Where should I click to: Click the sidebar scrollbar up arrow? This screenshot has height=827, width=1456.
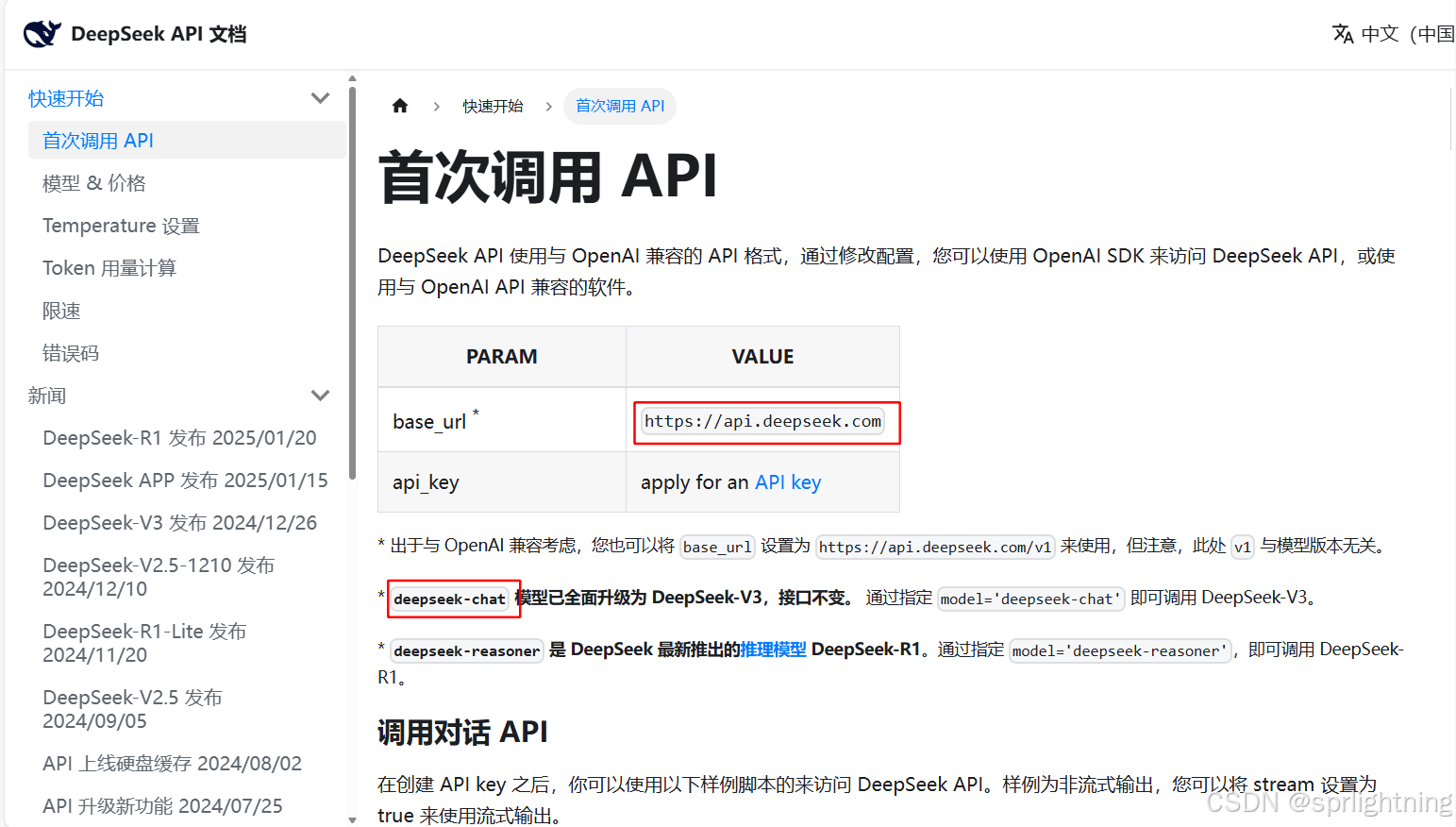(352, 79)
